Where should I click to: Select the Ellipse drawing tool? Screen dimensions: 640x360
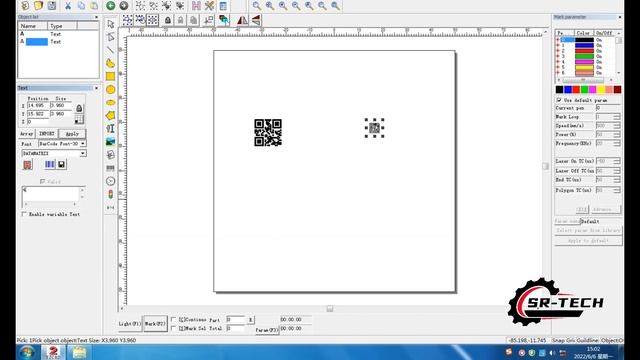[110, 102]
